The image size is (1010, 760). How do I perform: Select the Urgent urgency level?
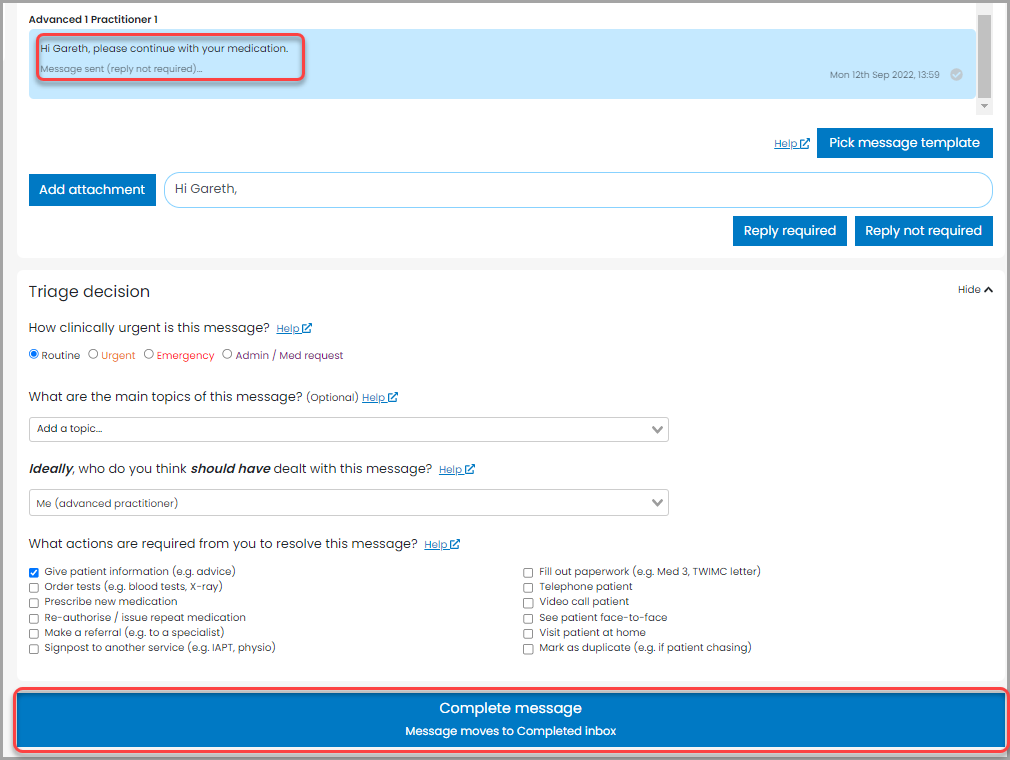[x=90, y=354]
